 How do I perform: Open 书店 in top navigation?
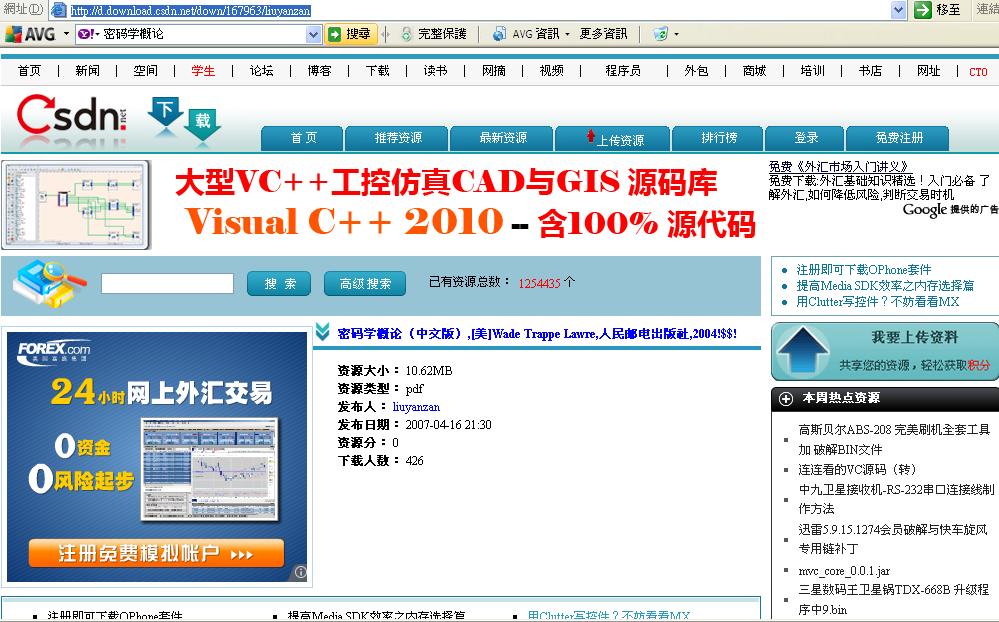point(870,71)
